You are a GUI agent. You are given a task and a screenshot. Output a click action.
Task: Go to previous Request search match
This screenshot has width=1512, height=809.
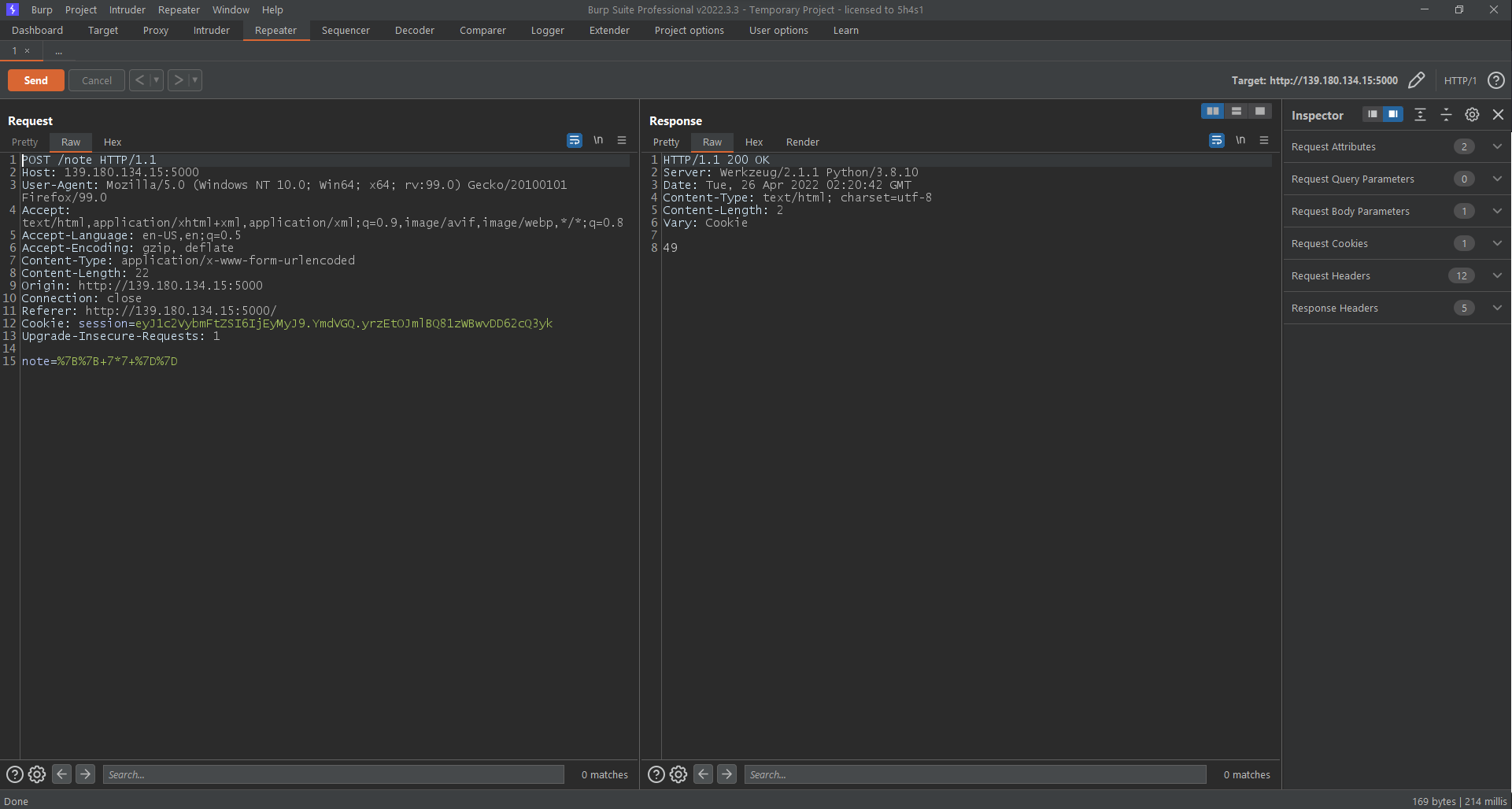62,774
